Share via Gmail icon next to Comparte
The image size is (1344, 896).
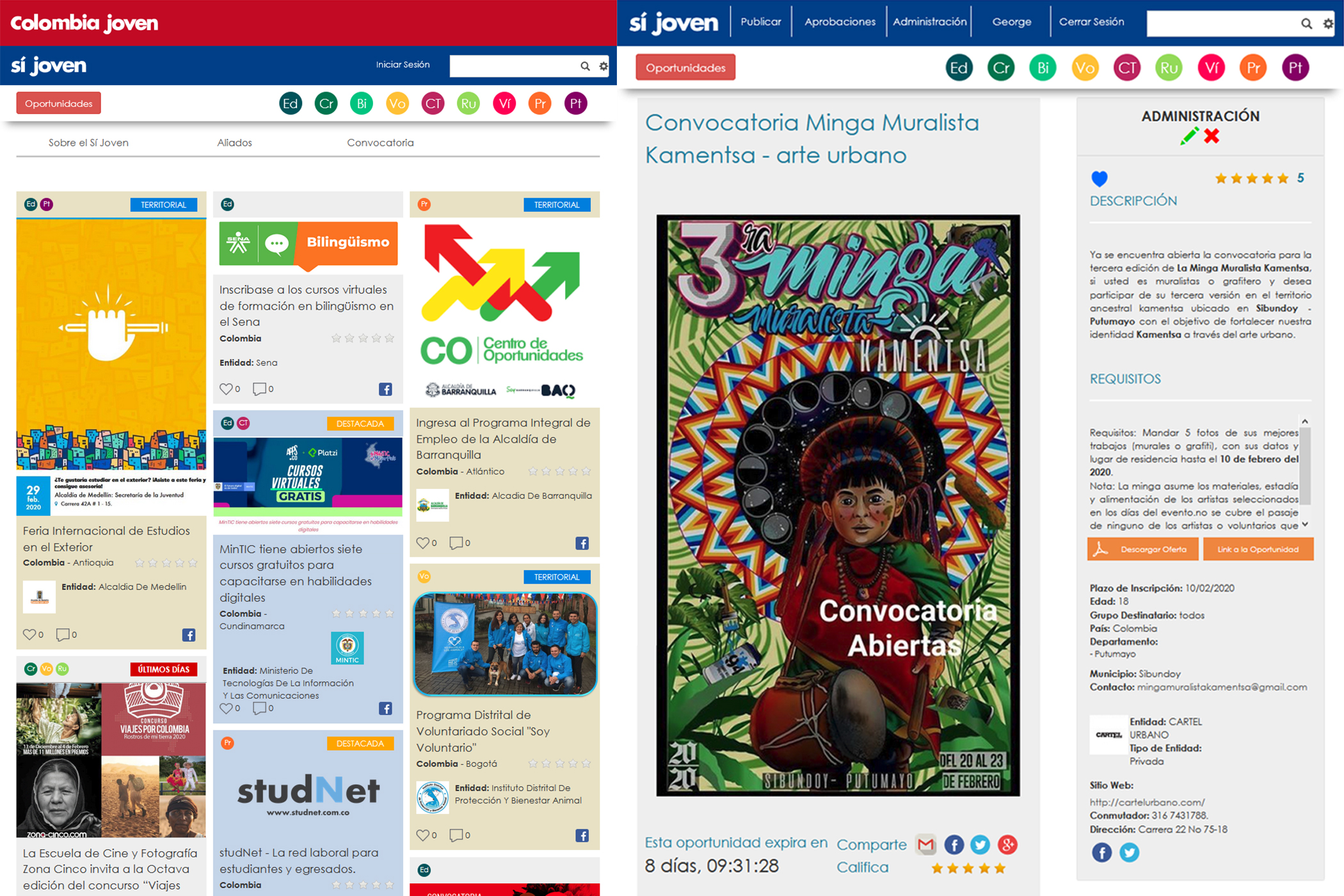[x=925, y=845]
